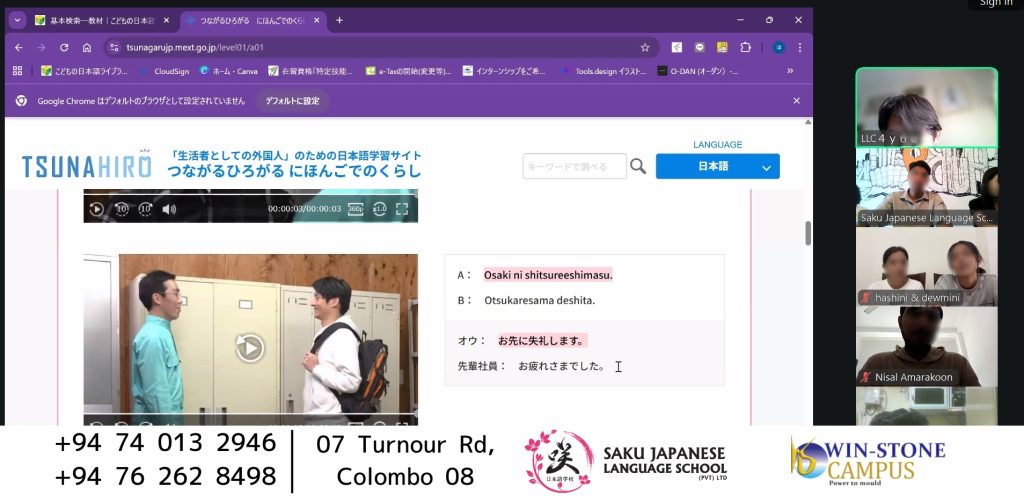Viewport: 1024px width, 502px height.
Task: Skip forward 10 seconds in upper video
Action: (145, 209)
